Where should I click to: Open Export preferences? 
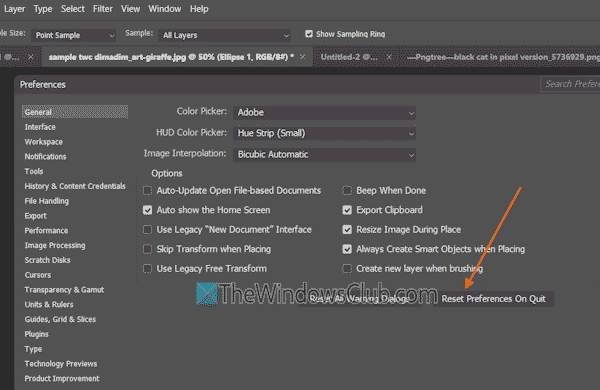pyautogui.click(x=36, y=216)
